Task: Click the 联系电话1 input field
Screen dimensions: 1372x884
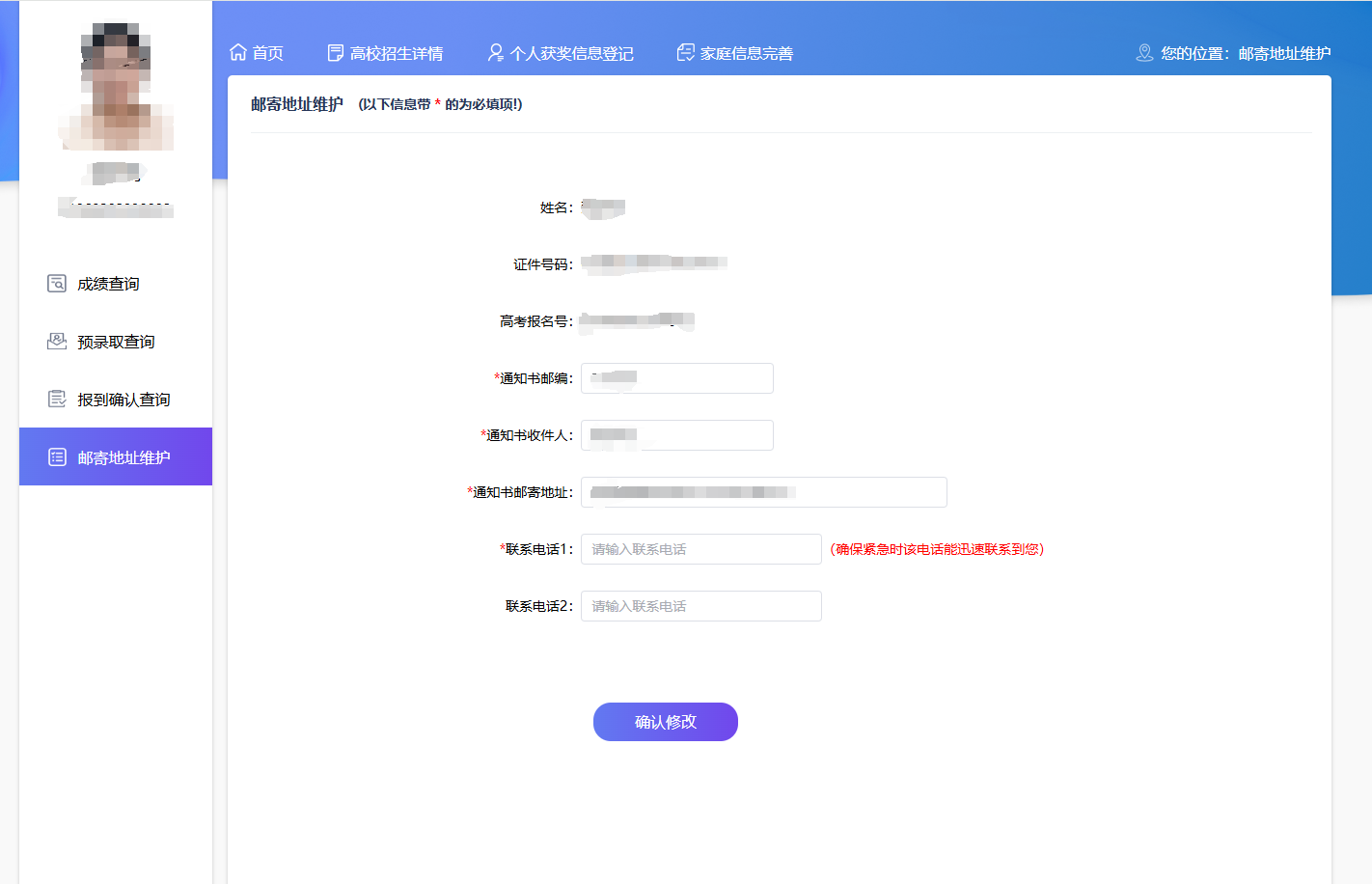Action: click(700, 548)
